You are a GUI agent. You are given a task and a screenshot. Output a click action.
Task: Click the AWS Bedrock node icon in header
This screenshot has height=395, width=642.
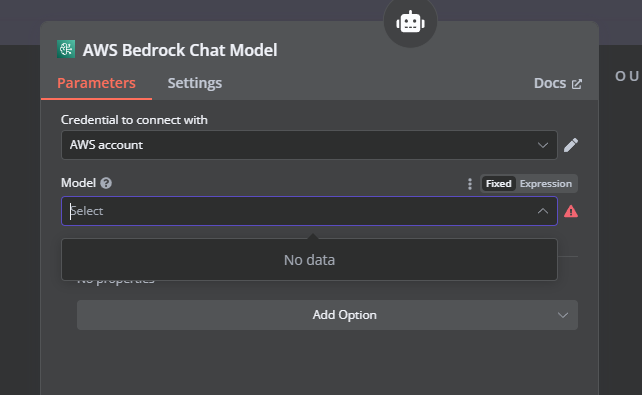pyautogui.click(x=66, y=49)
